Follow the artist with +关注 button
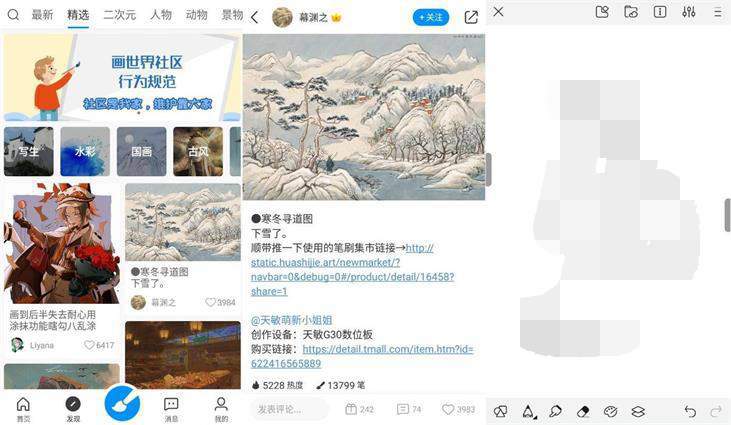 click(431, 17)
